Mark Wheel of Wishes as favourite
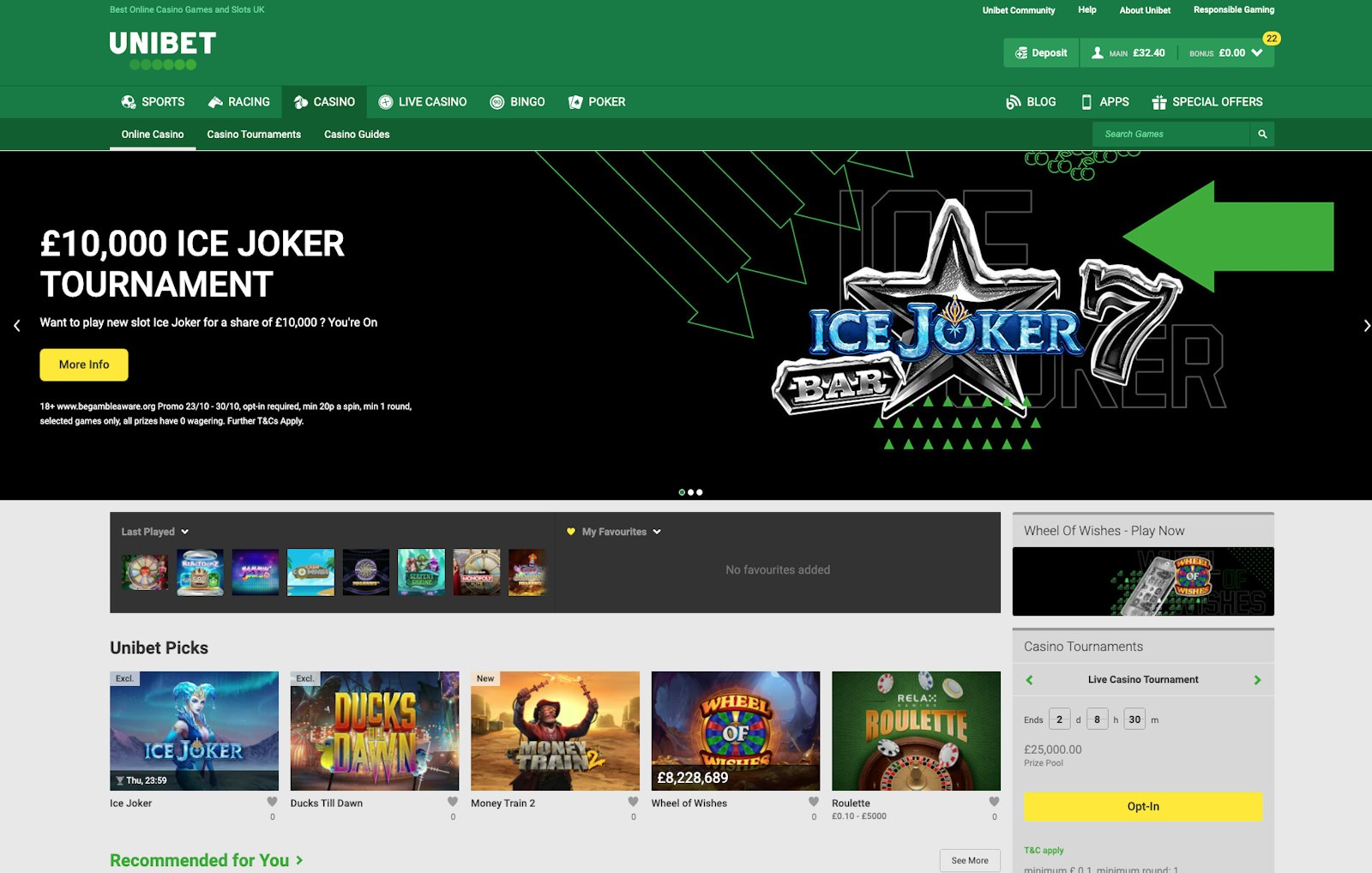The image size is (1372, 873). [813, 800]
